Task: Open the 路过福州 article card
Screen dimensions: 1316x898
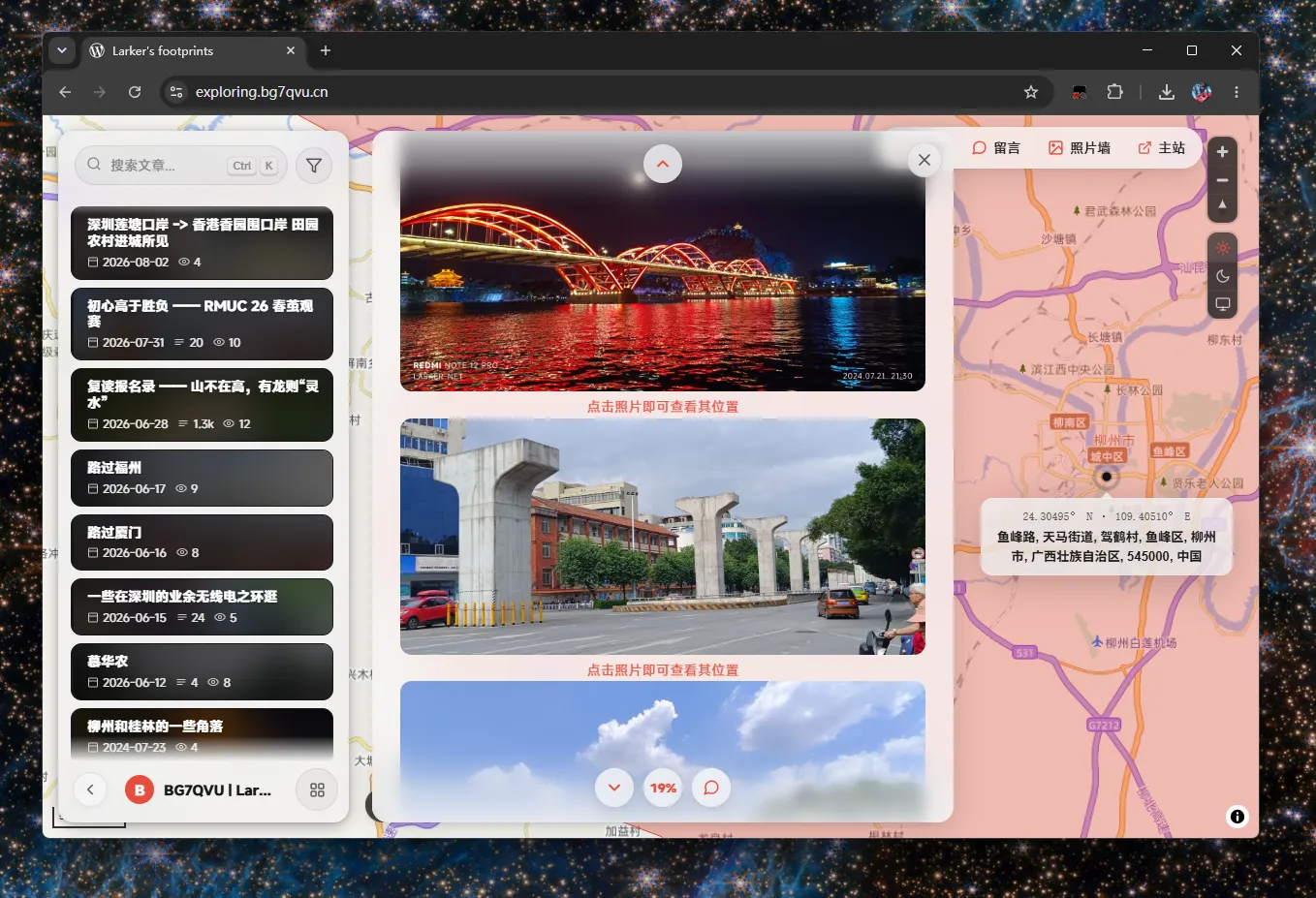Action: [x=202, y=478]
